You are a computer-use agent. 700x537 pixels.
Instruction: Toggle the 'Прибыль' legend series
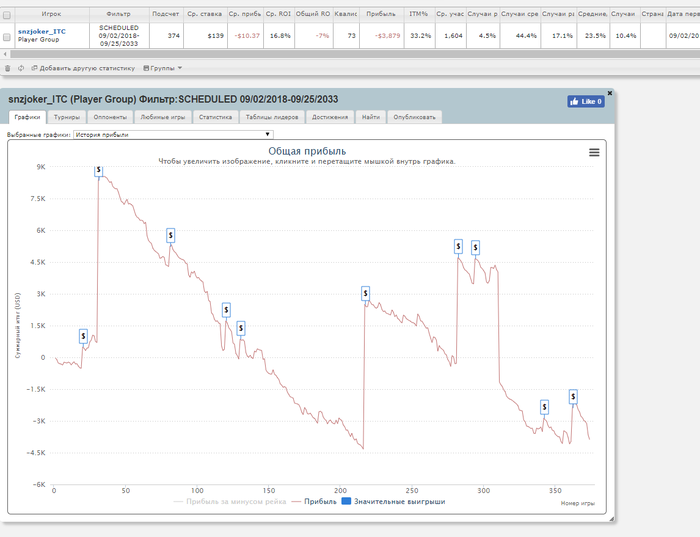pos(314,501)
